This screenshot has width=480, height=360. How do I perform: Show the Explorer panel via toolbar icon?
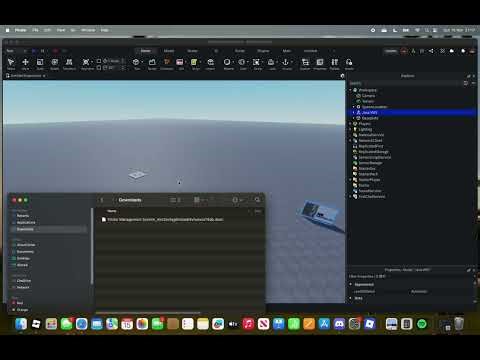coord(305,62)
